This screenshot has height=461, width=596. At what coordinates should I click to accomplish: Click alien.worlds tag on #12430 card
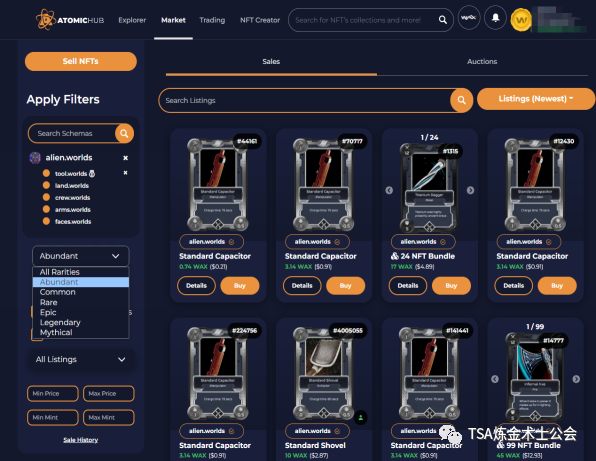pyautogui.click(x=529, y=242)
